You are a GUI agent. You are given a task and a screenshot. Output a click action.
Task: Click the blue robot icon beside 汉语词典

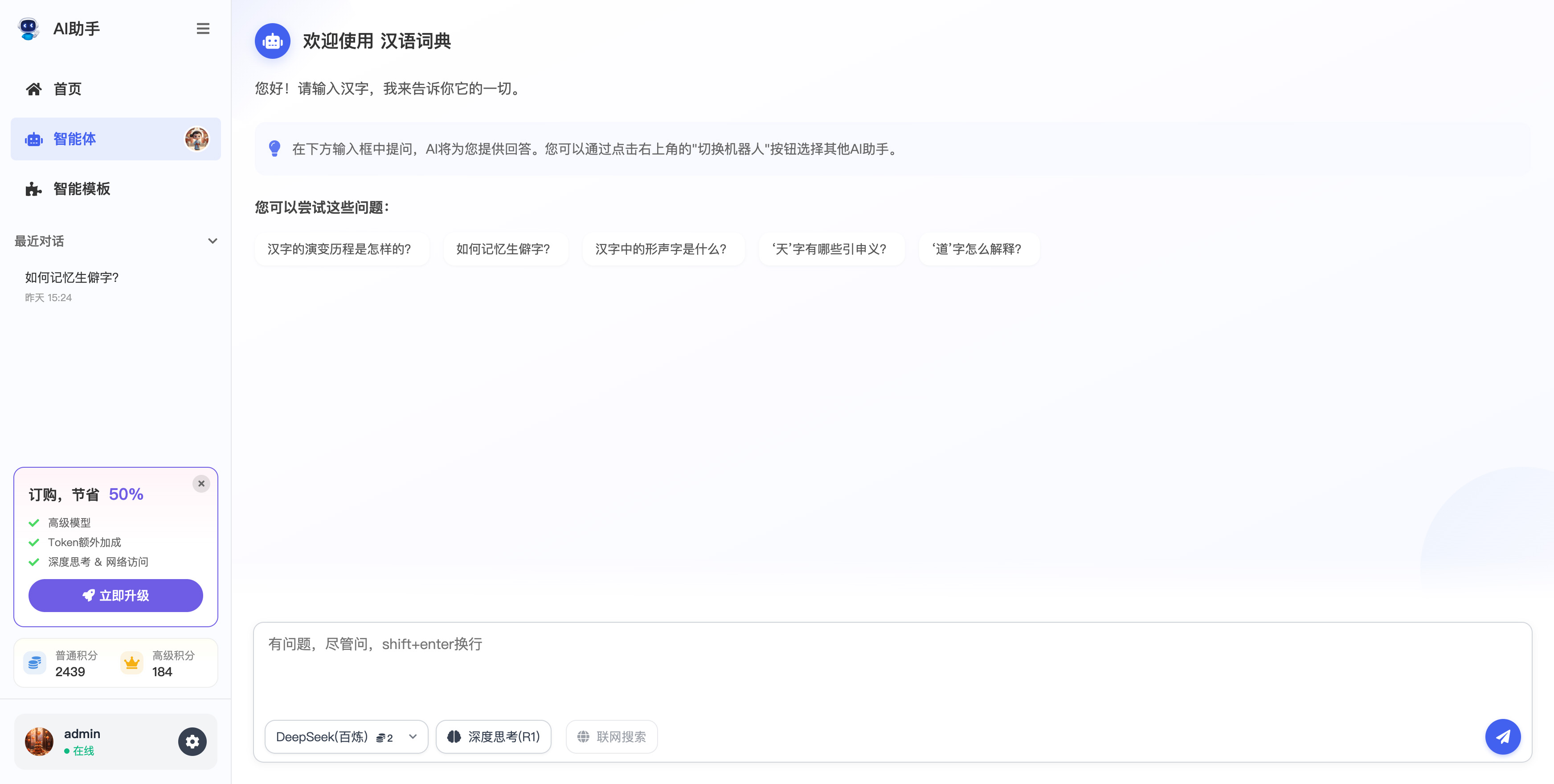pos(272,41)
